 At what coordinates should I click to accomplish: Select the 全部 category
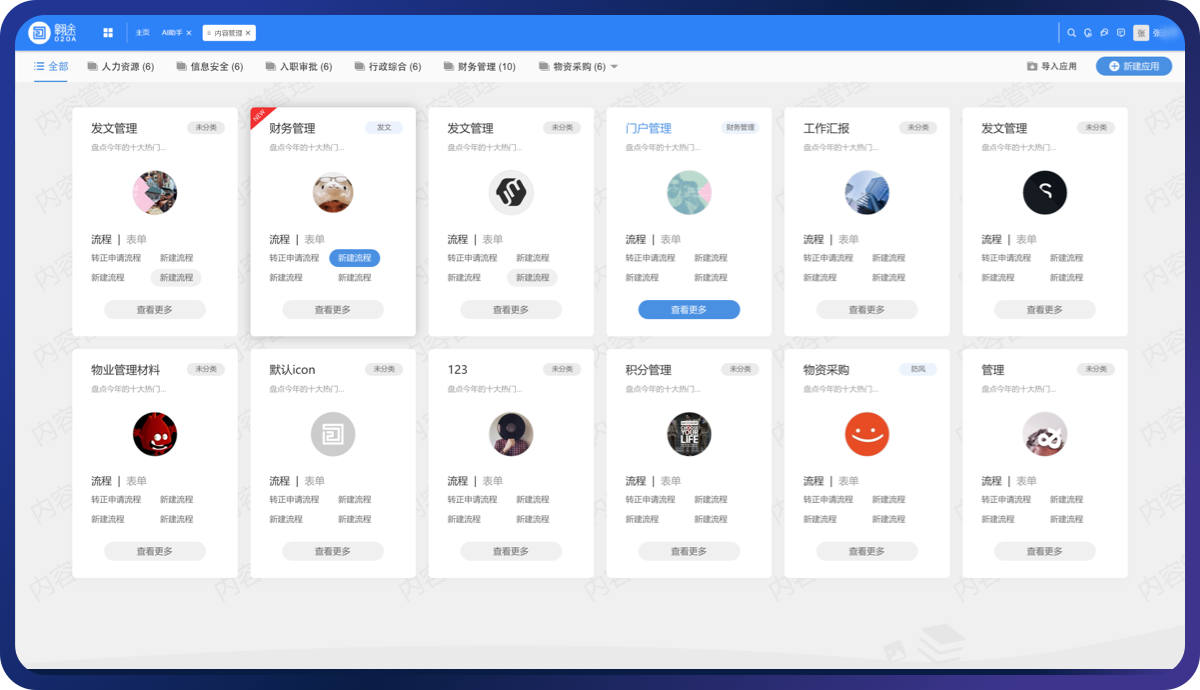[51, 66]
